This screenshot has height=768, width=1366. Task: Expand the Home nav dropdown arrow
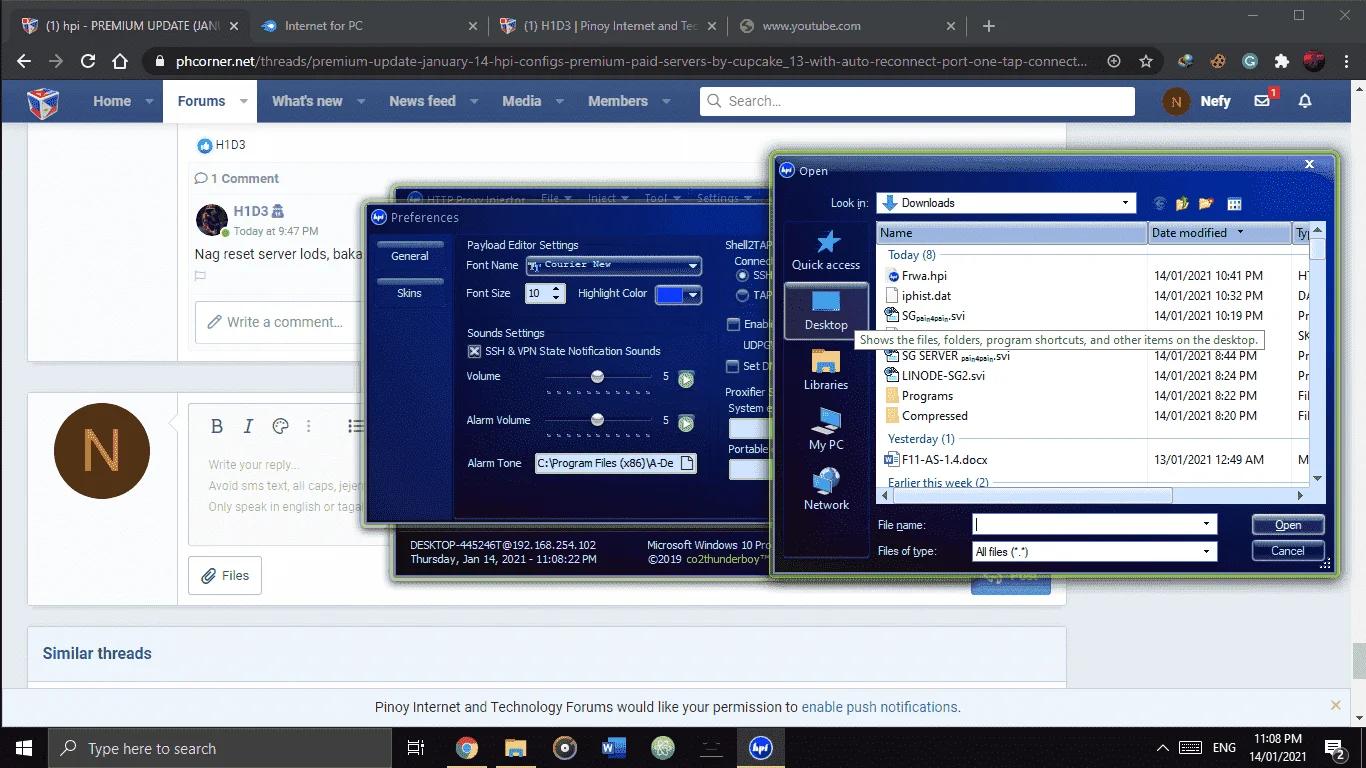[149, 102]
